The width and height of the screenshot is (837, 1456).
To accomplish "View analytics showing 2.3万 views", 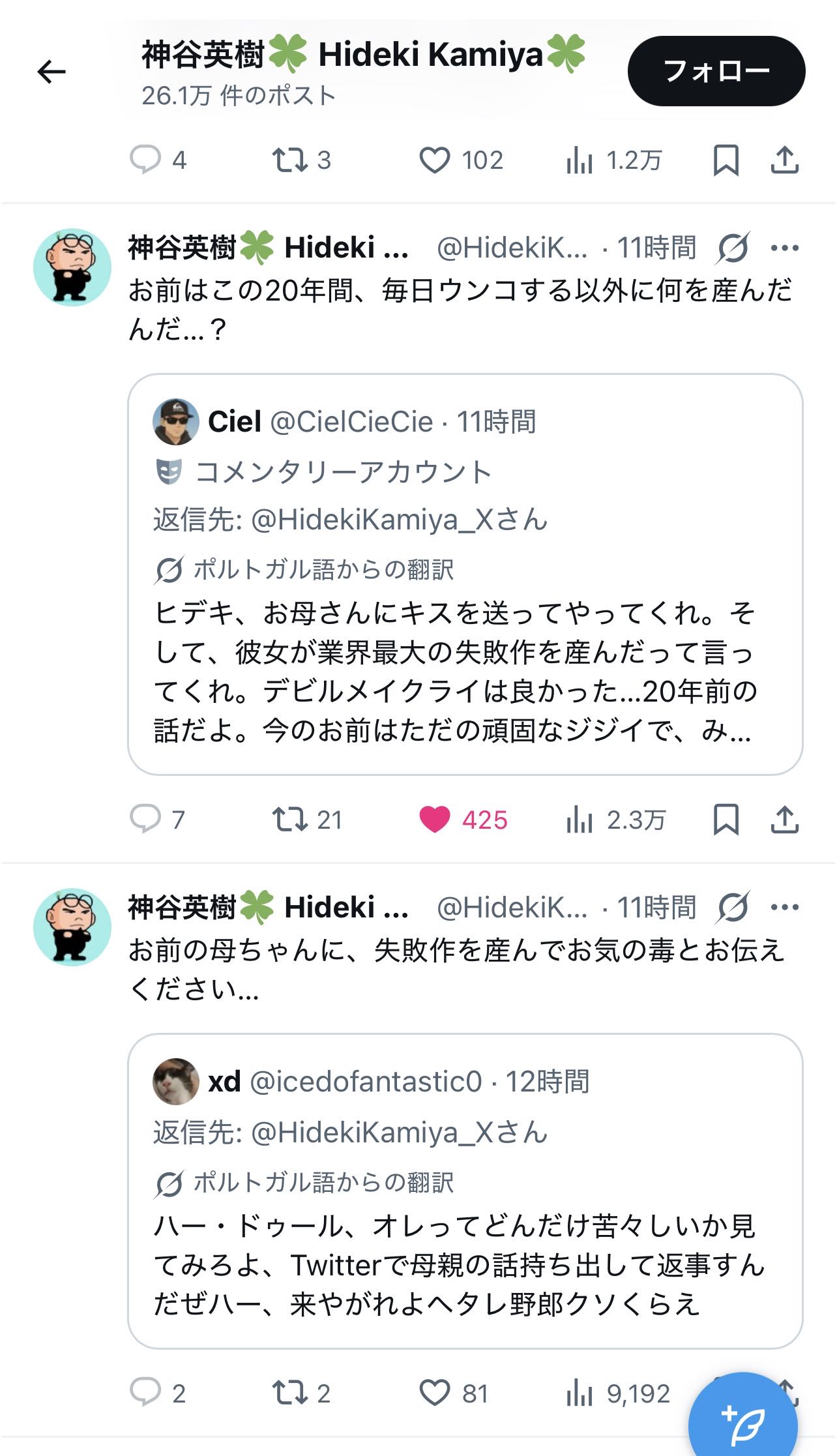I will (x=615, y=819).
